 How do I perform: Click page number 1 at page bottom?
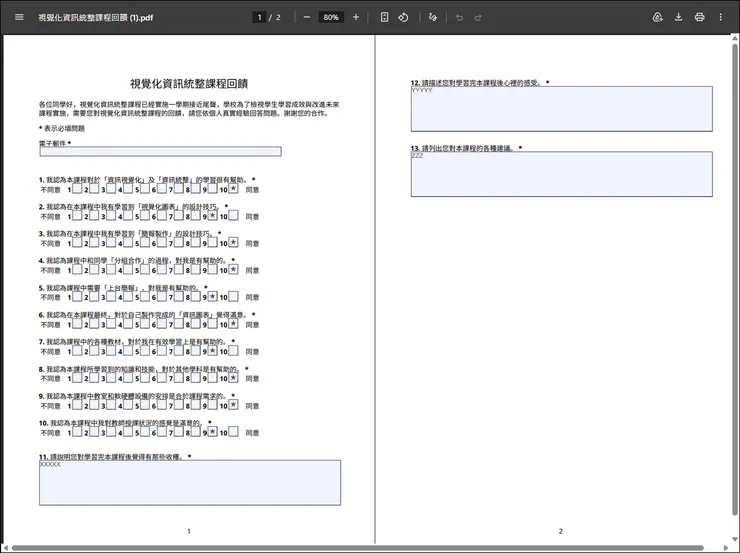pos(189,531)
